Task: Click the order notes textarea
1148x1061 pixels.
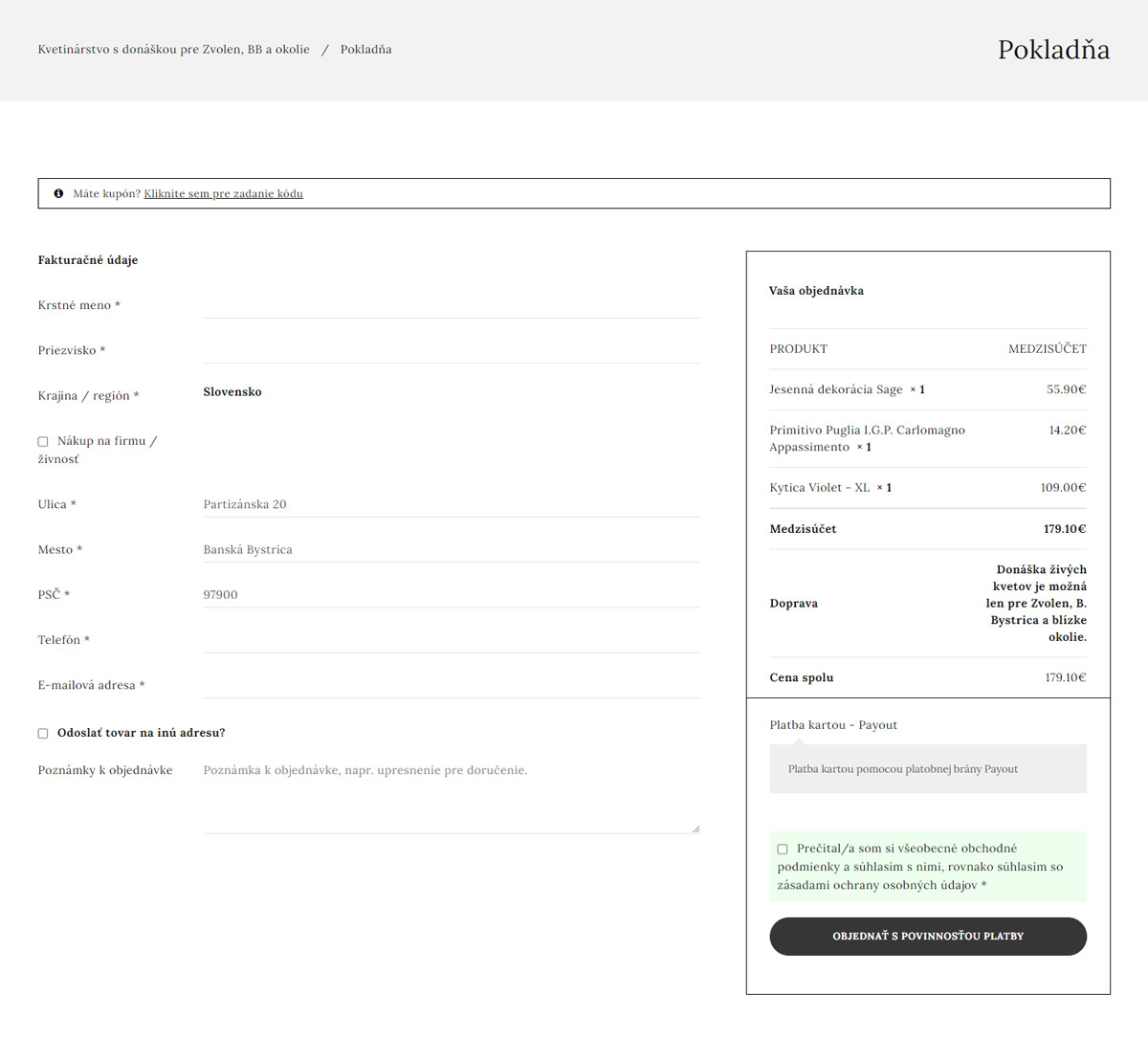Action: tap(452, 795)
